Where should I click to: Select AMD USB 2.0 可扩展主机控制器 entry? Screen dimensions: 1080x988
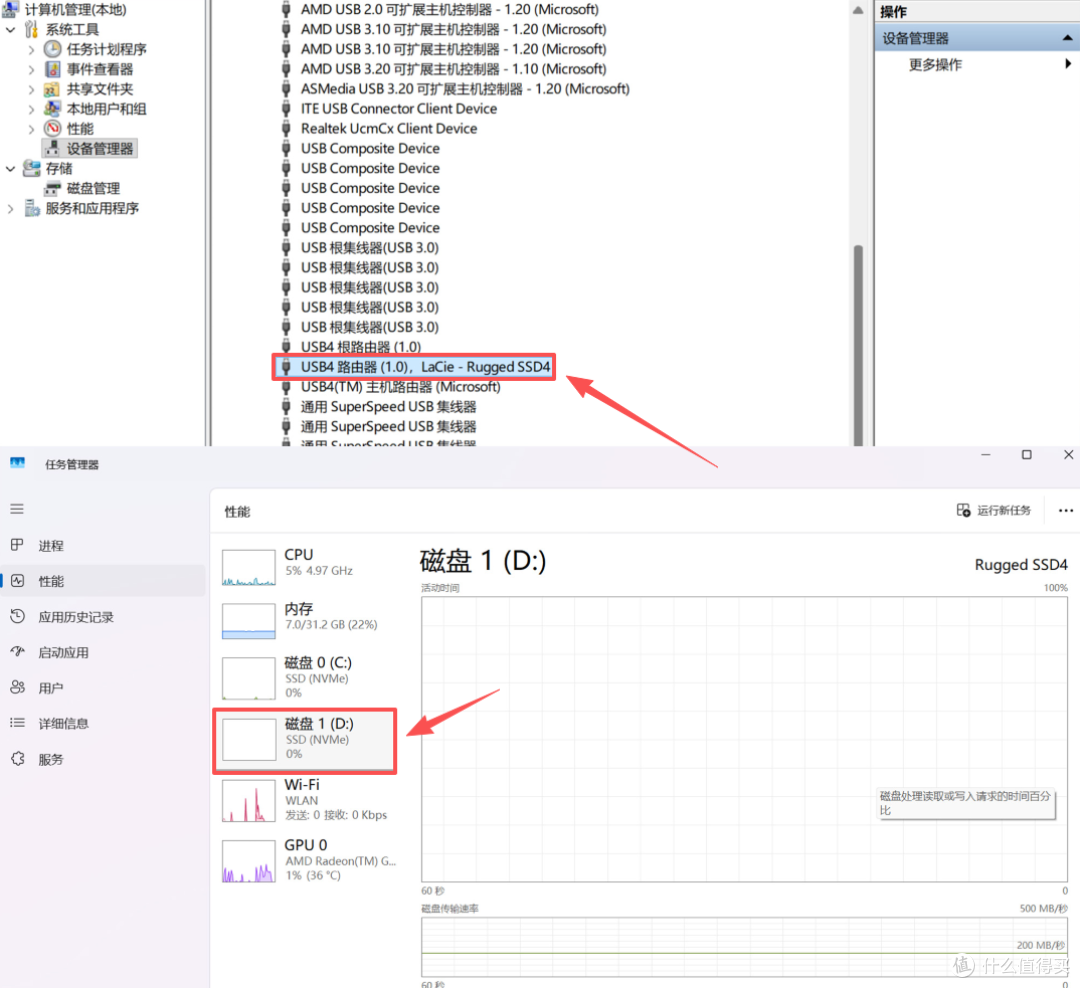pos(450,10)
